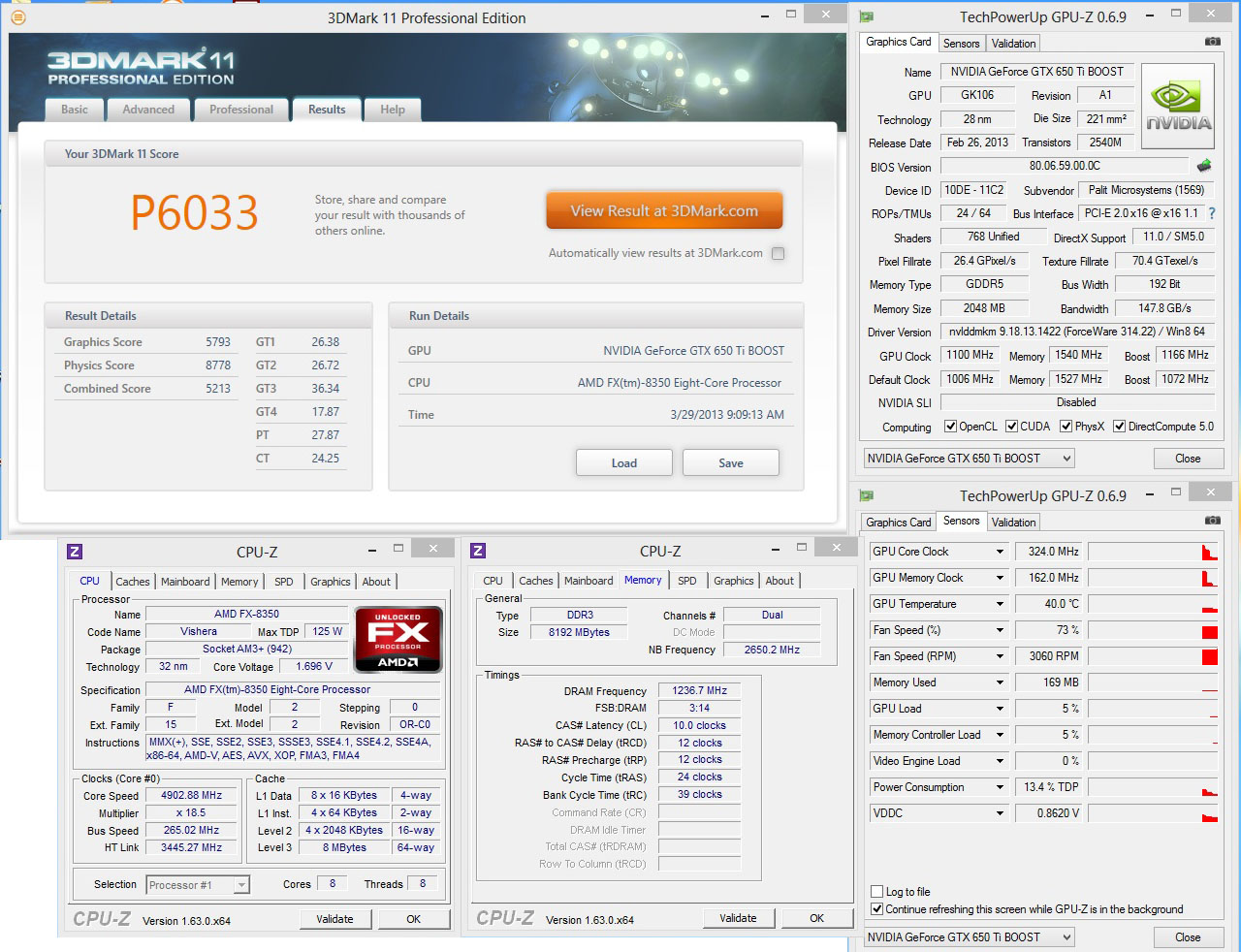1241x952 pixels.
Task: Switch to the Advanced tab in 3DMark 11
Action: (x=148, y=110)
